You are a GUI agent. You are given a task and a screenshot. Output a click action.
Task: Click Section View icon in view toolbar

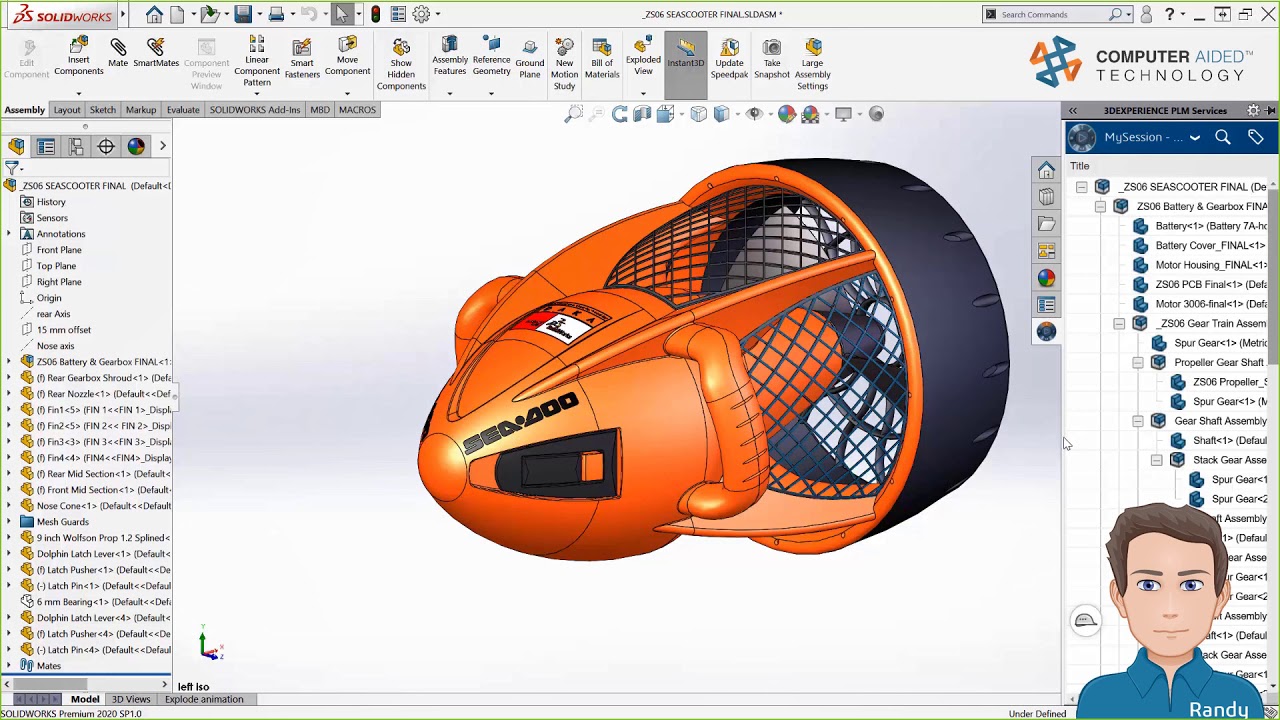coord(643,114)
